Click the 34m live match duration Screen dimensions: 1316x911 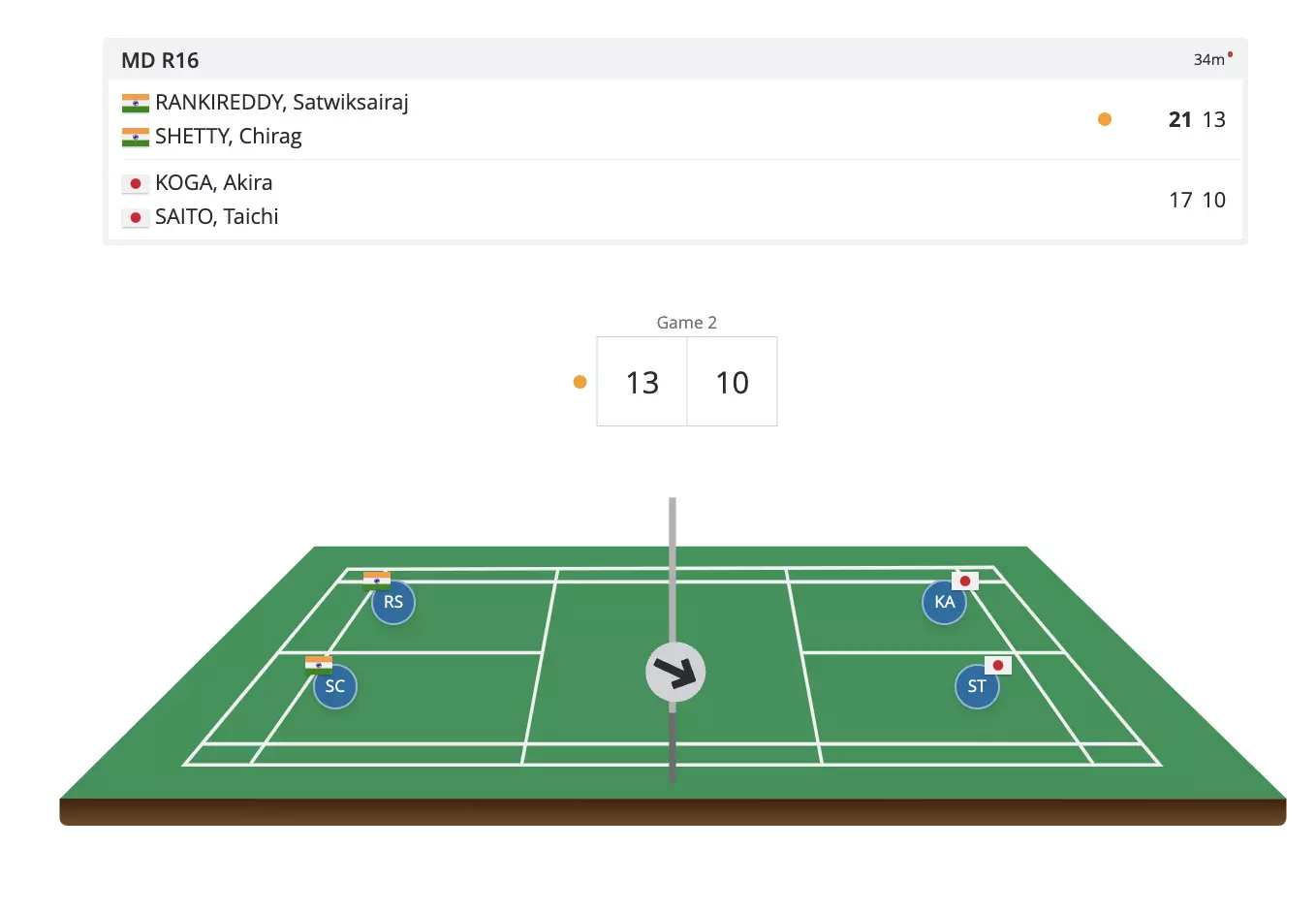tap(1209, 60)
